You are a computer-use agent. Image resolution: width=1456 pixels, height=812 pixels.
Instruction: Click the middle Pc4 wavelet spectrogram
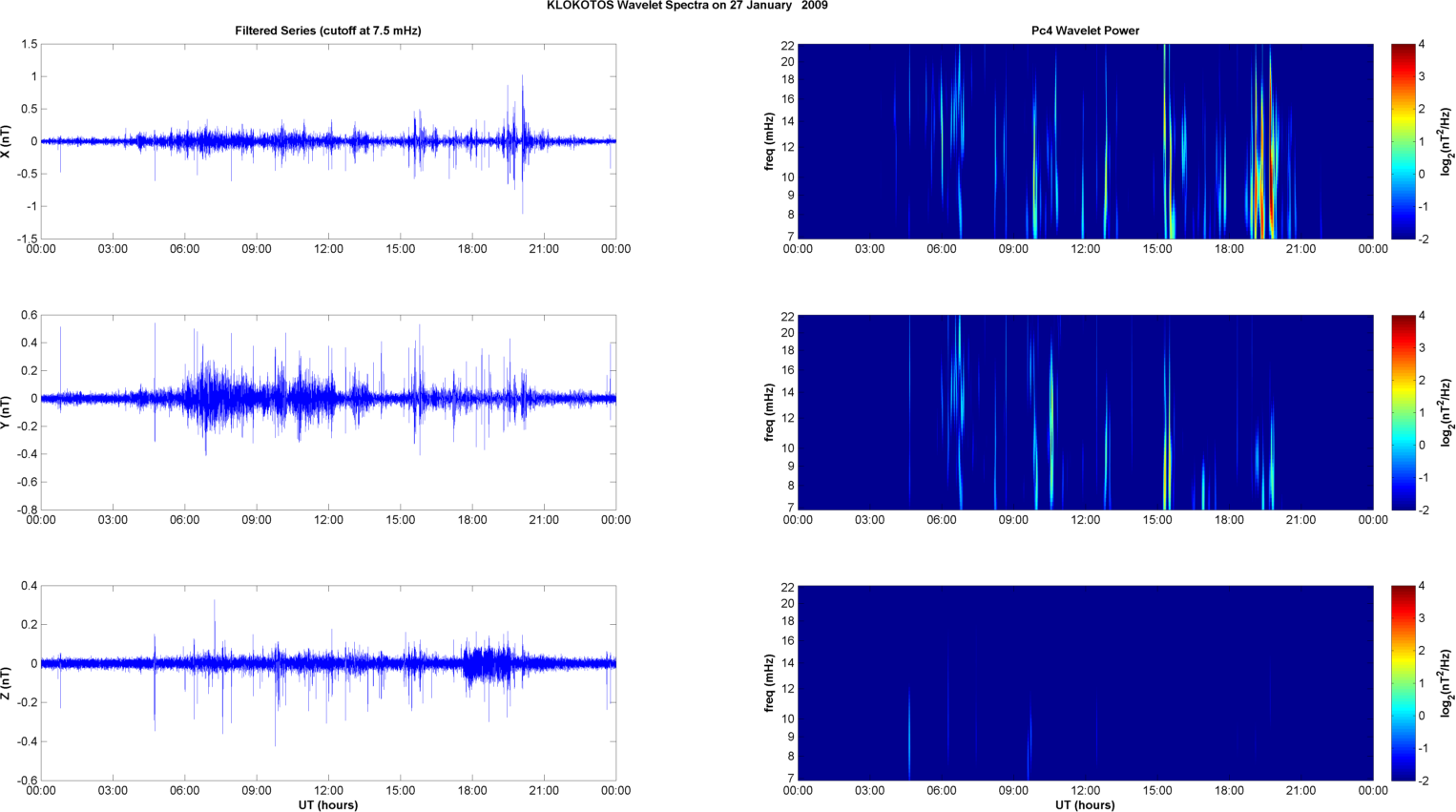[1085, 412]
